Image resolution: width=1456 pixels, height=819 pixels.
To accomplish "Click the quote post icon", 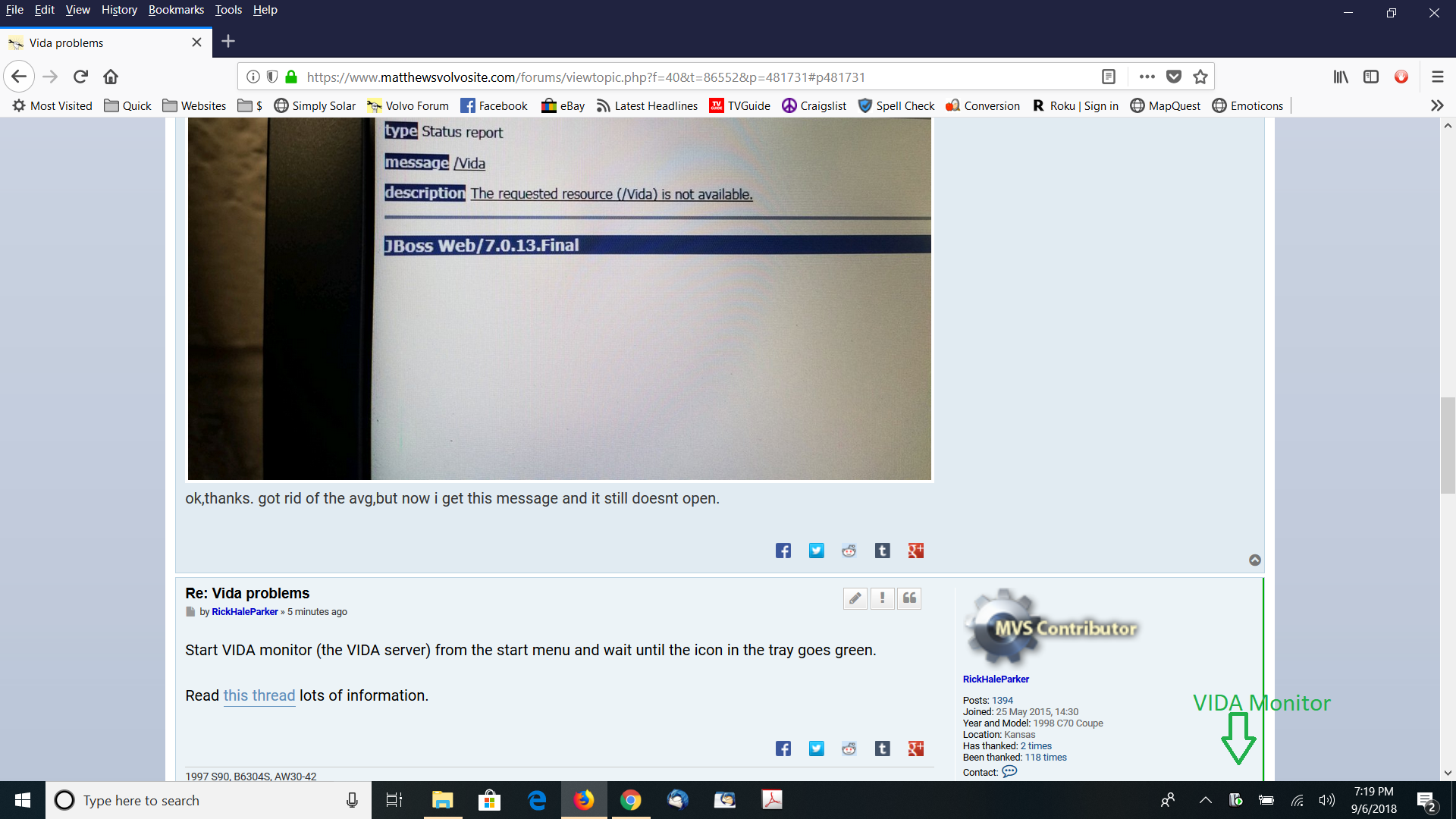I will click(909, 599).
